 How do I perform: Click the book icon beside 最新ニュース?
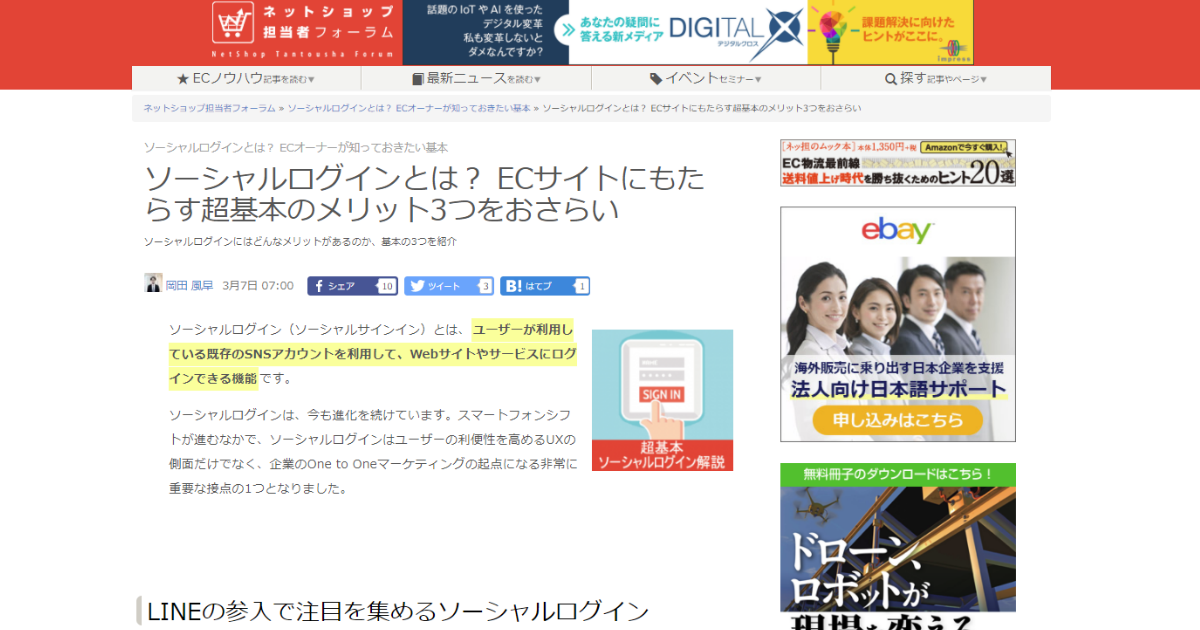click(x=418, y=79)
